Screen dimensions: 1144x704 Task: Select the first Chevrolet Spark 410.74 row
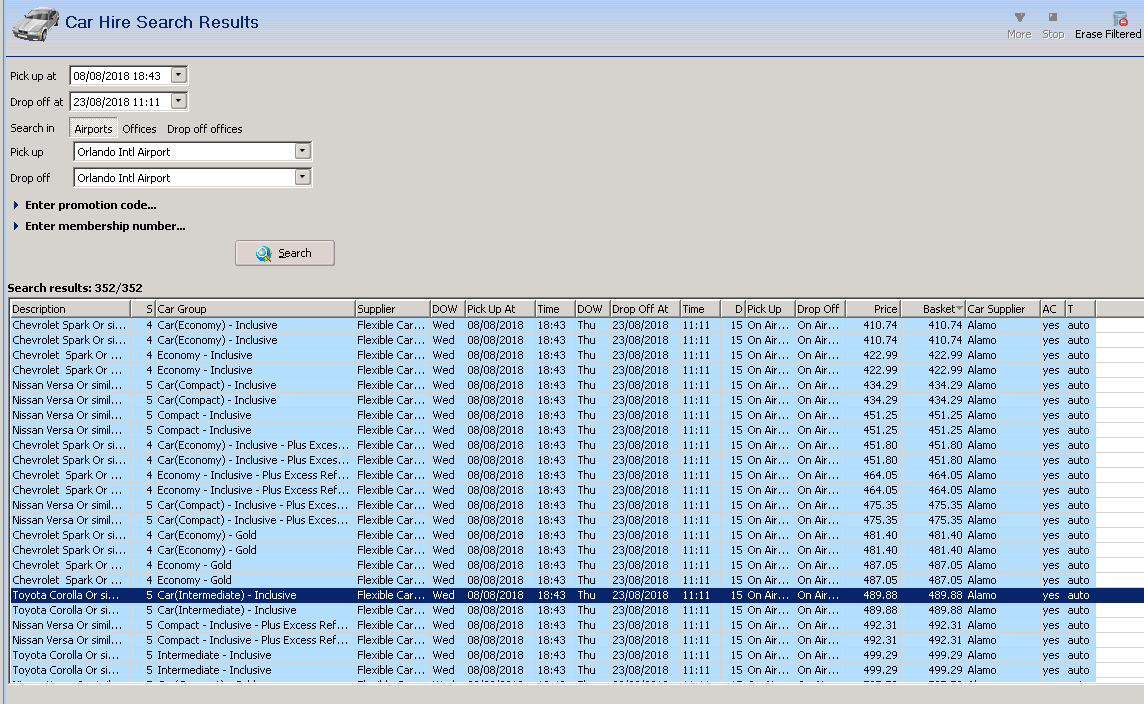[576, 325]
